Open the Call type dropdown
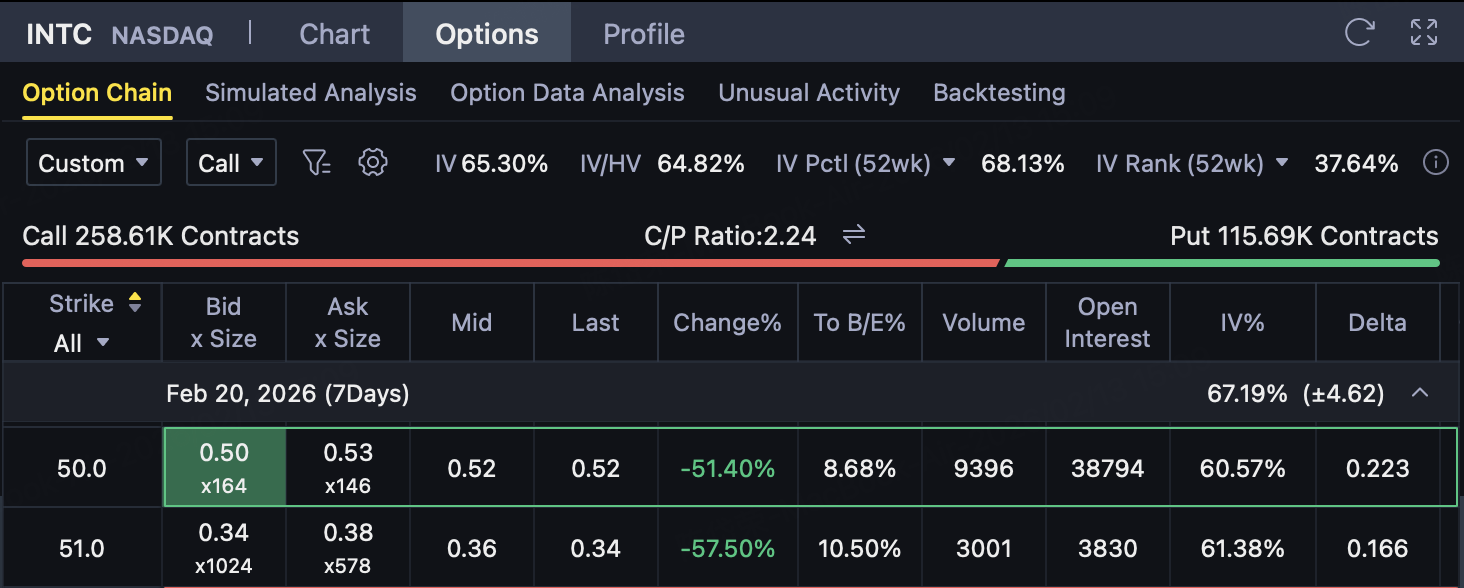 click(230, 163)
